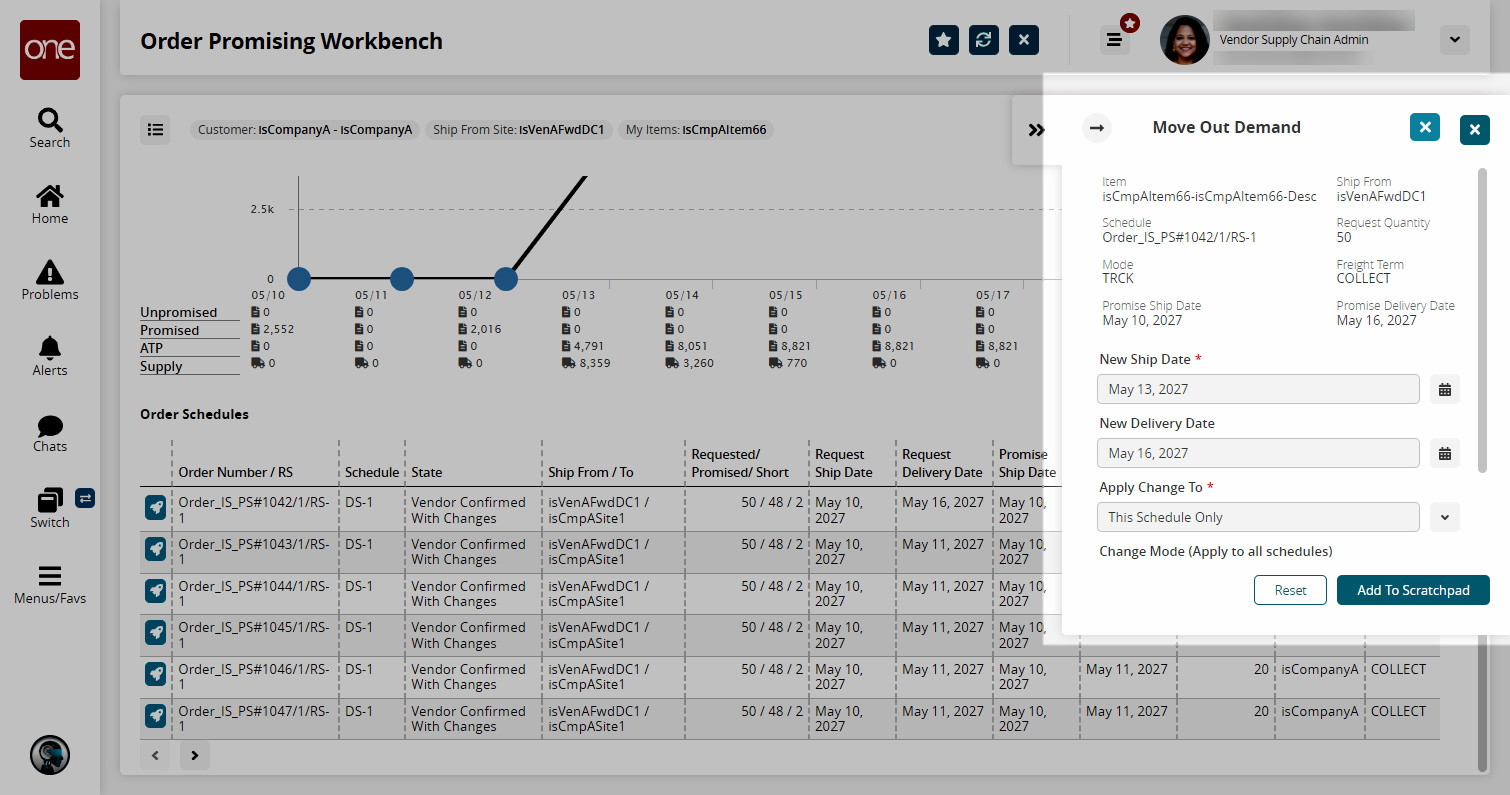Click the Unpromised row label
1510x795 pixels.
coord(179,312)
